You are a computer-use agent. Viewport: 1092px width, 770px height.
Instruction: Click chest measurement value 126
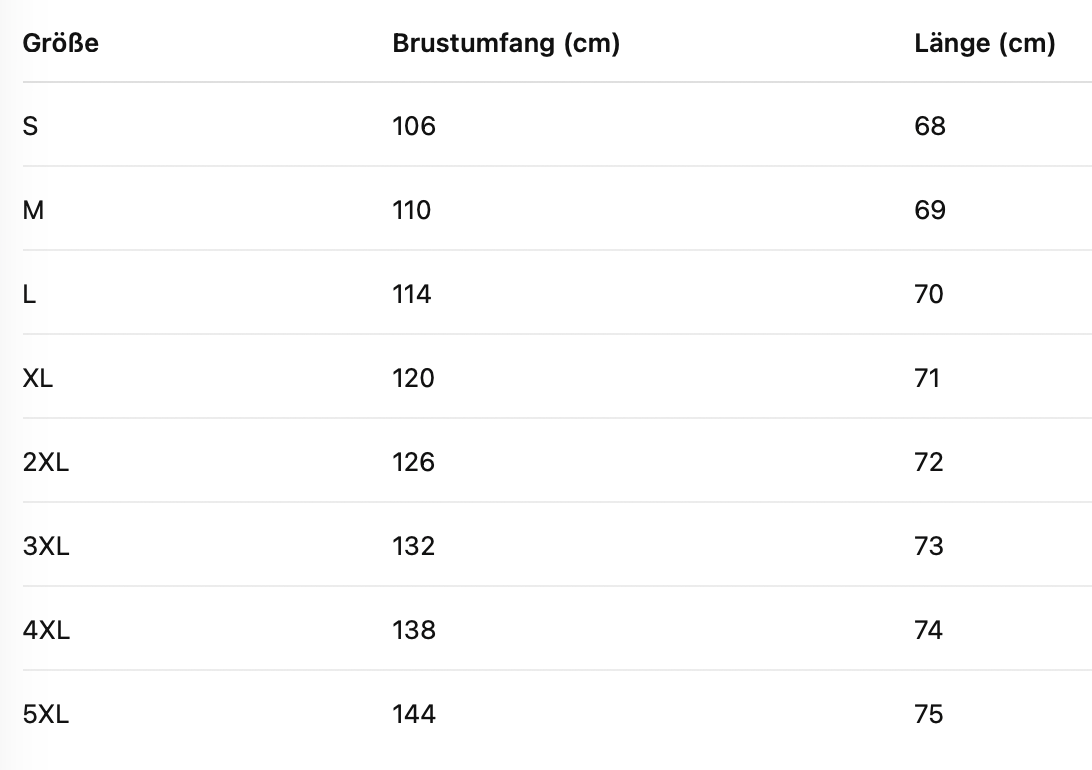(414, 462)
